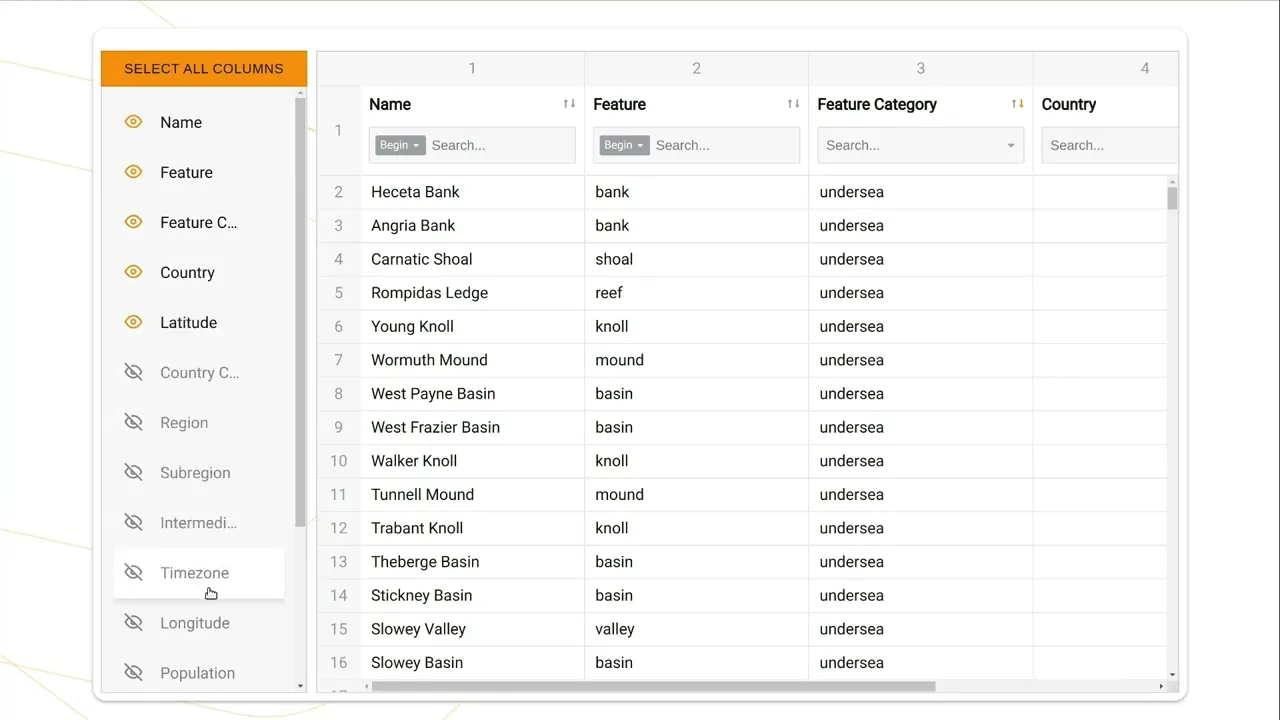Open the Begin filter dropdown for Feature
The height and width of the screenshot is (720, 1280).
click(624, 145)
